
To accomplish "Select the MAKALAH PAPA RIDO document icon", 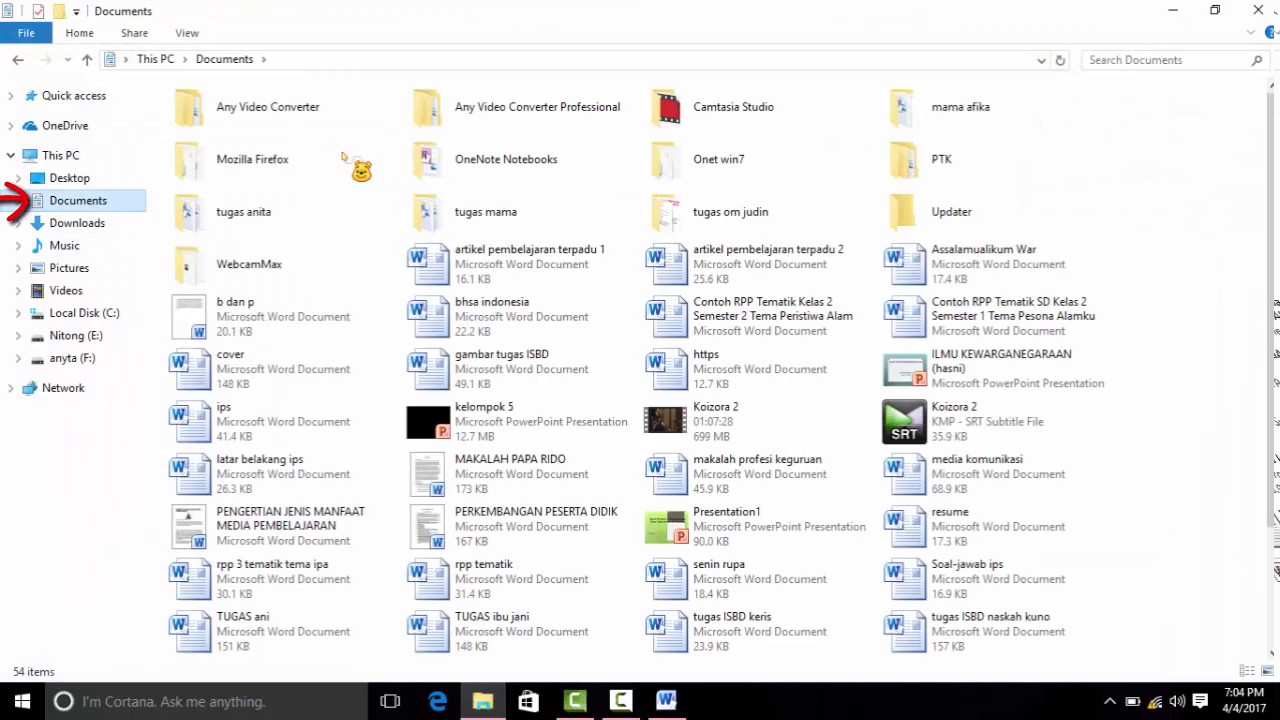I will [x=428, y=474].
